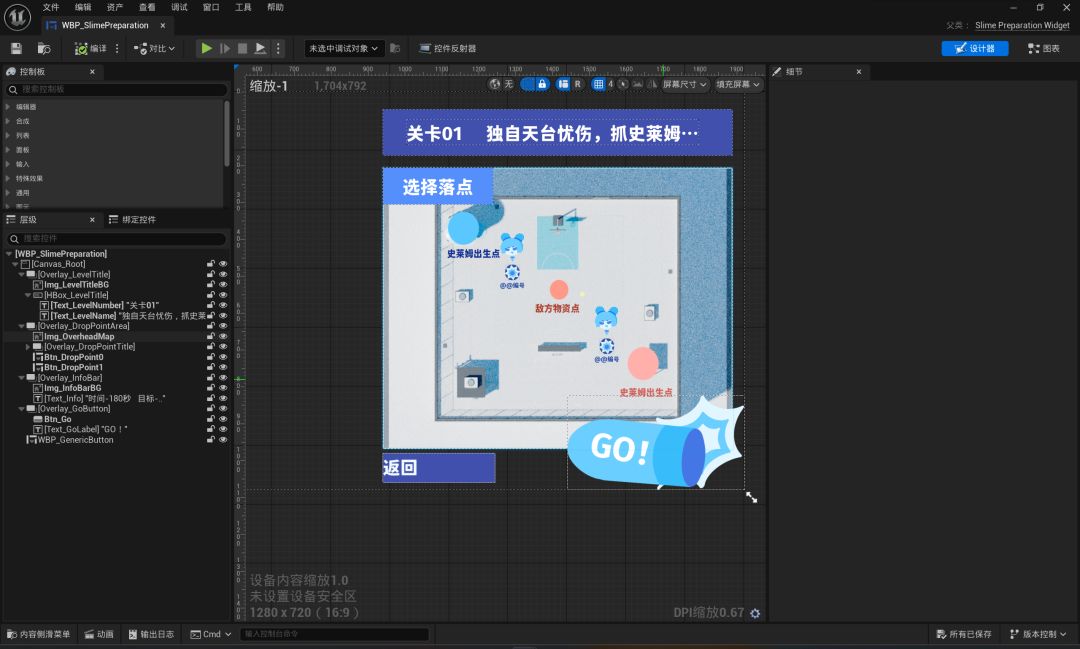1080x649 pixels.
Task: Select the WBP_SlimePreparation document tab
Action: pyautogui.click(x=105, y=25)
